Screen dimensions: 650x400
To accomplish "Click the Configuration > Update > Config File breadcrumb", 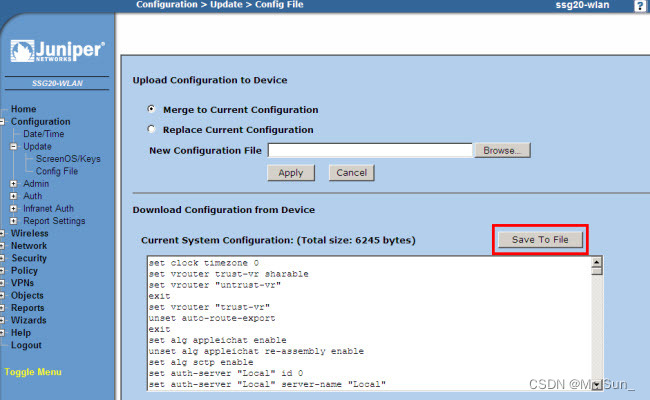I will pos(220,5).
